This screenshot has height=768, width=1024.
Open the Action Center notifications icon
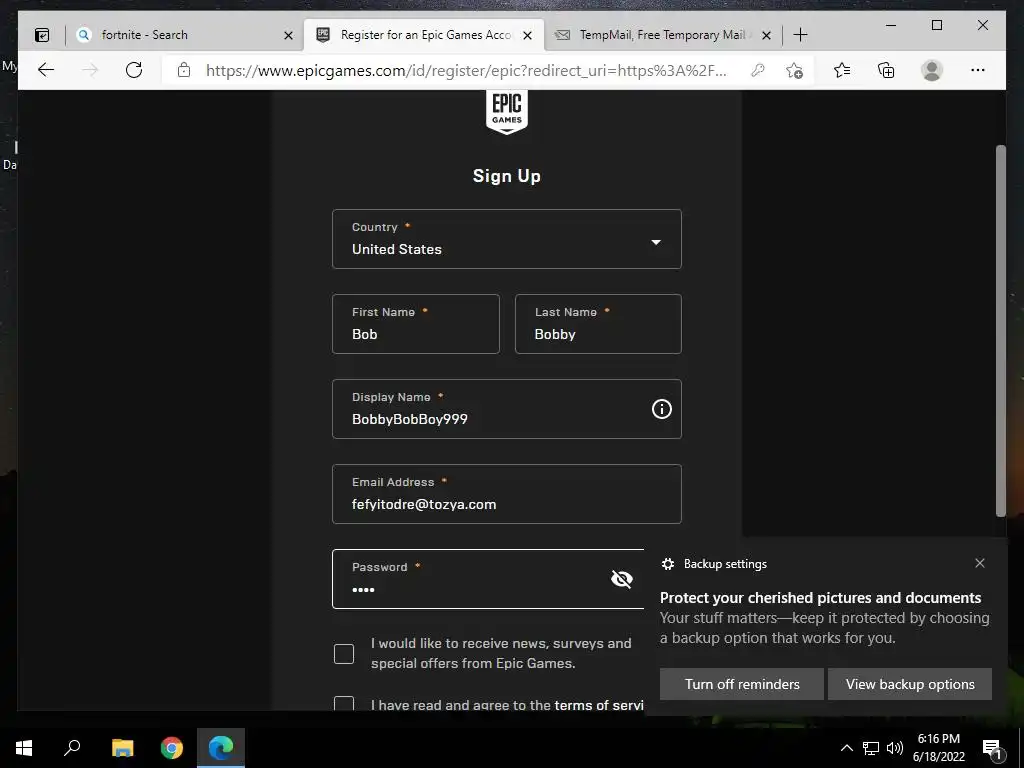pos(992,748)
